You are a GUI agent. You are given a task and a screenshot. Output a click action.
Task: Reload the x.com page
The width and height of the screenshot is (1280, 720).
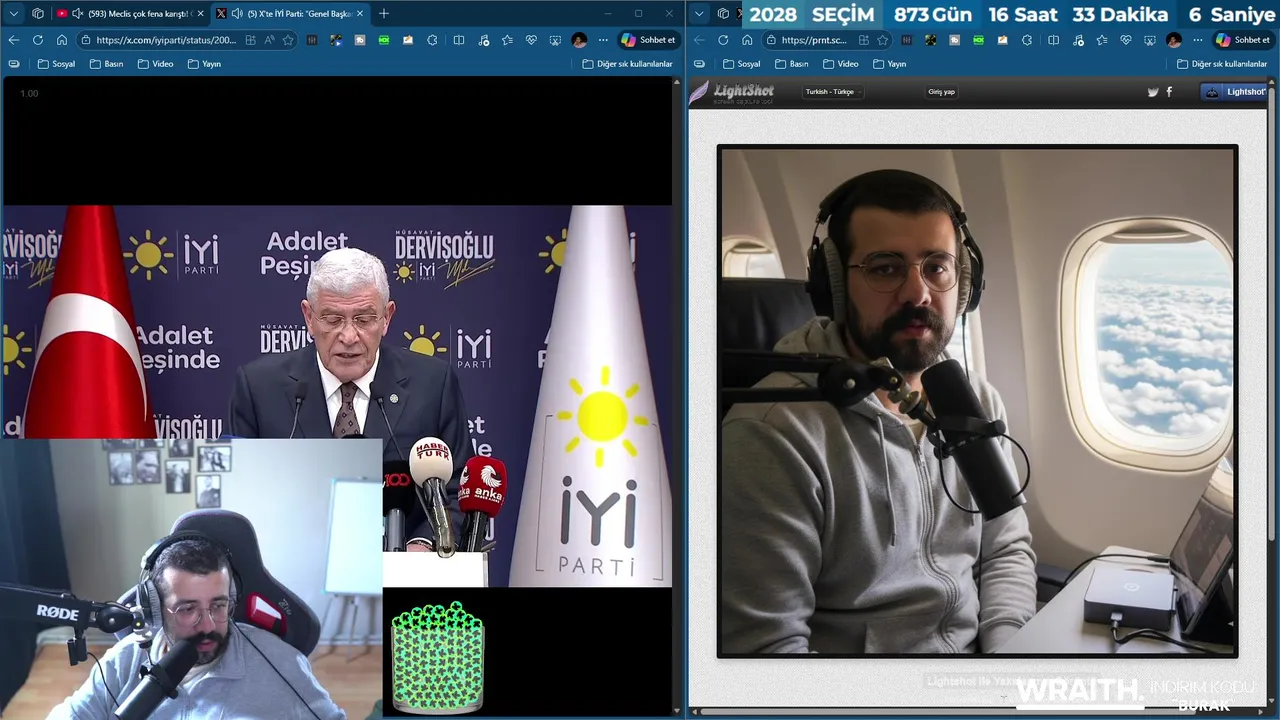pyautogui.click(x=38, y=40)
